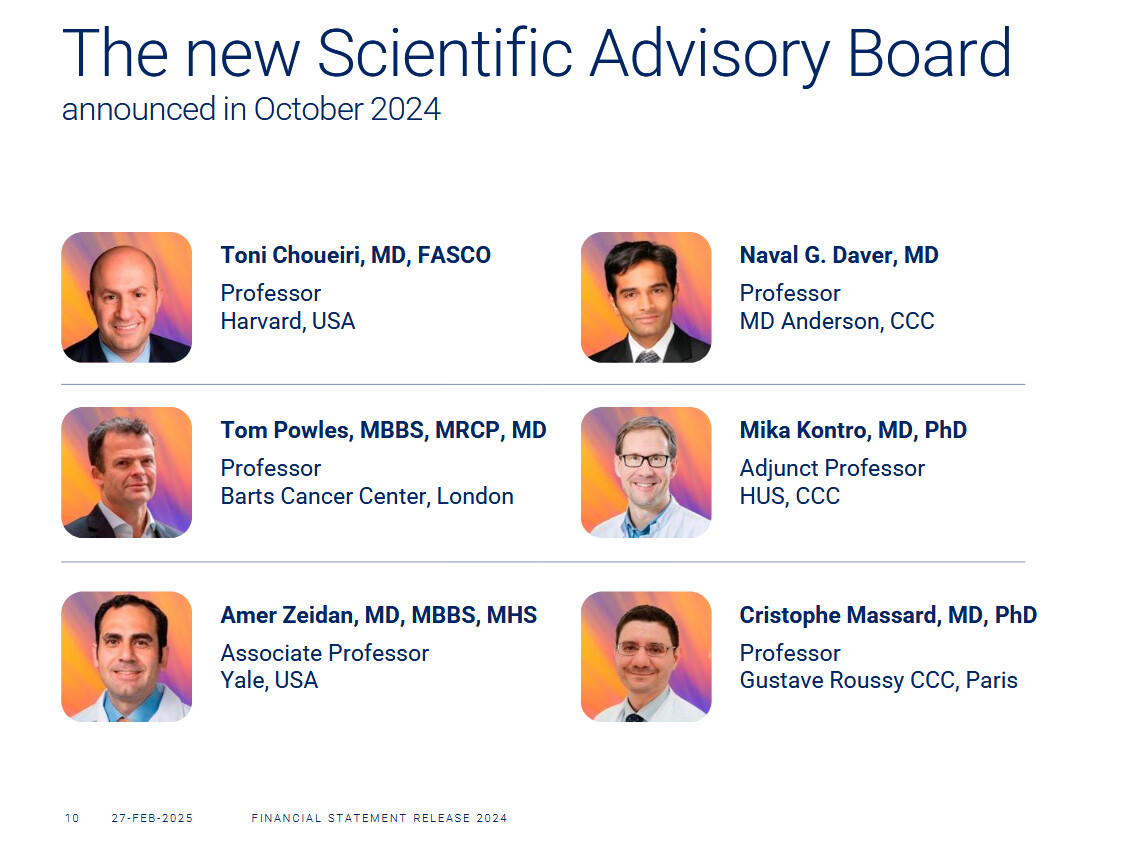Click Naval G. Daver's portrait photo
The height and width of the screenshot is (853, 1122).
(645, 297)
